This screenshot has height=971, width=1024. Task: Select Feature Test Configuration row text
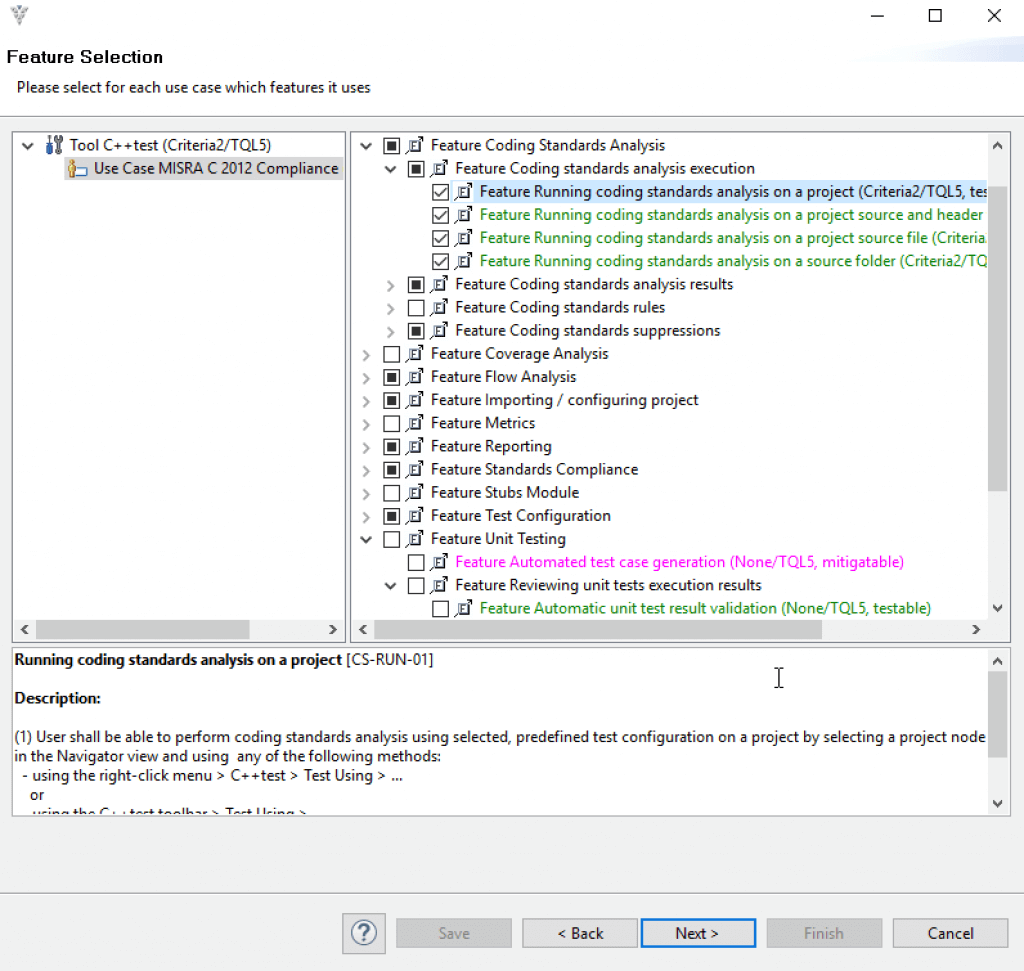click(520, 516)
